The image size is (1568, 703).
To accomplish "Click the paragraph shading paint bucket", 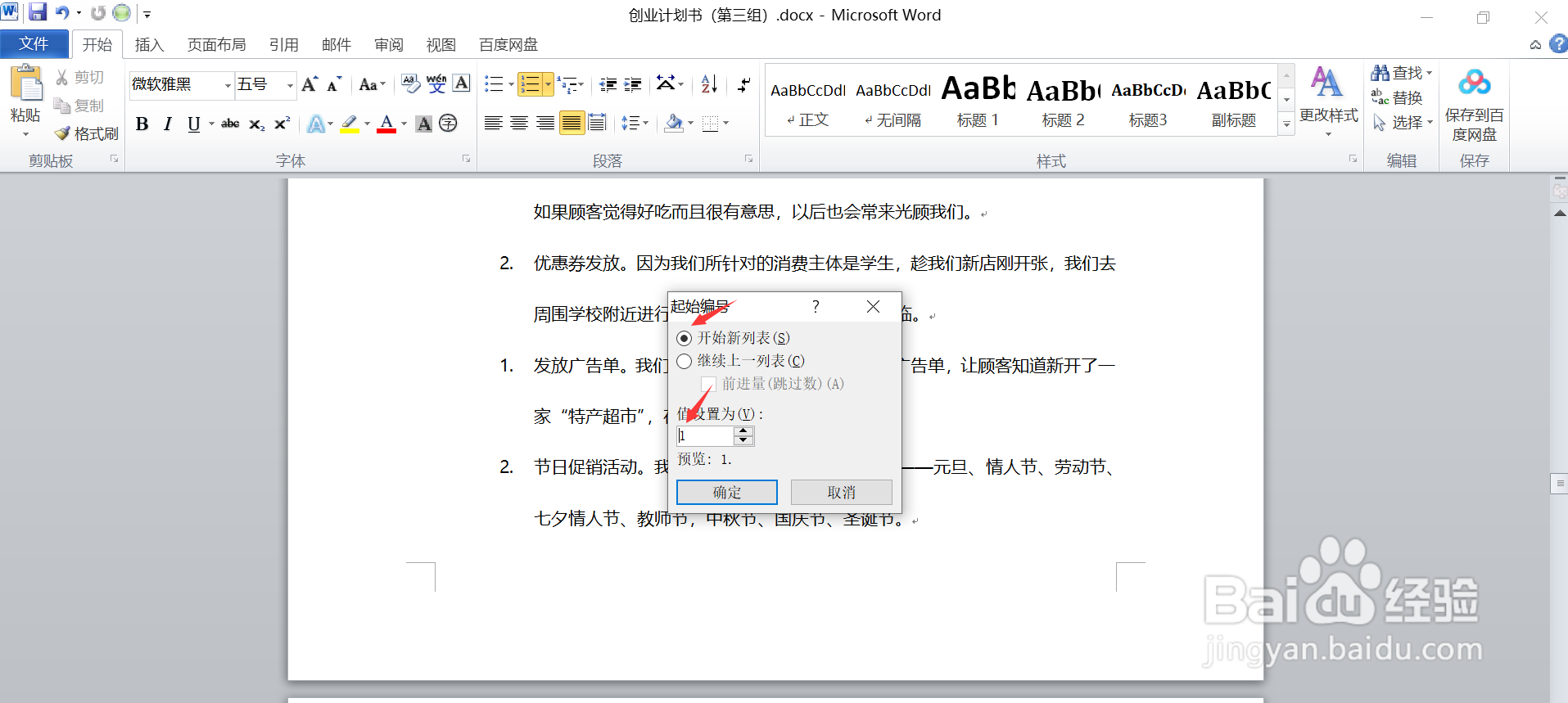I will (x=674, y=124).
